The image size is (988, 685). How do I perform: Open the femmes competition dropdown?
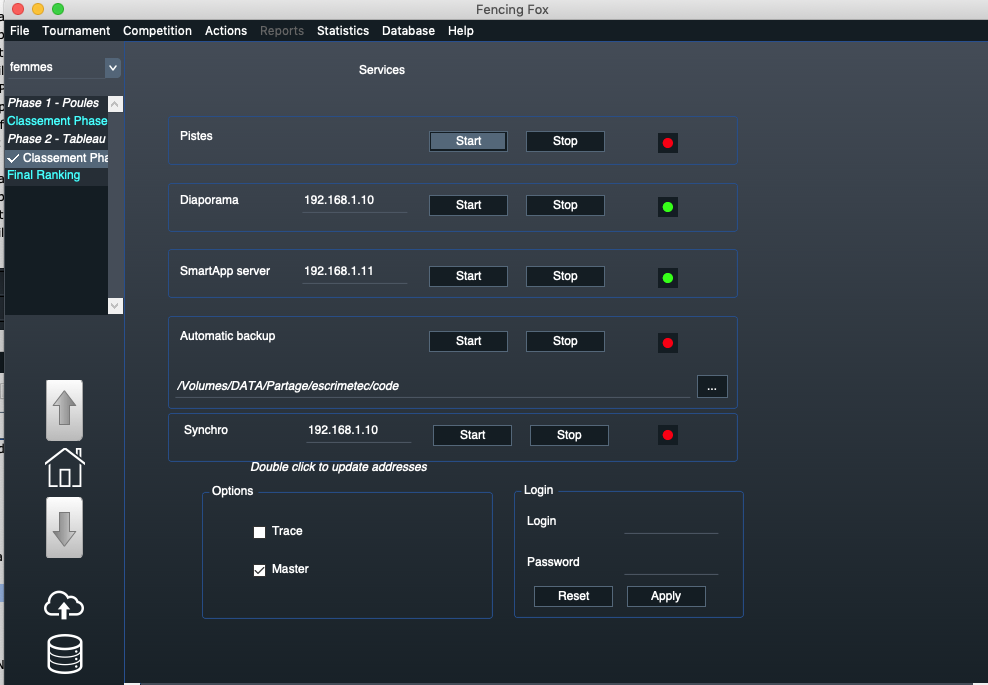click(x=113, y=67)
